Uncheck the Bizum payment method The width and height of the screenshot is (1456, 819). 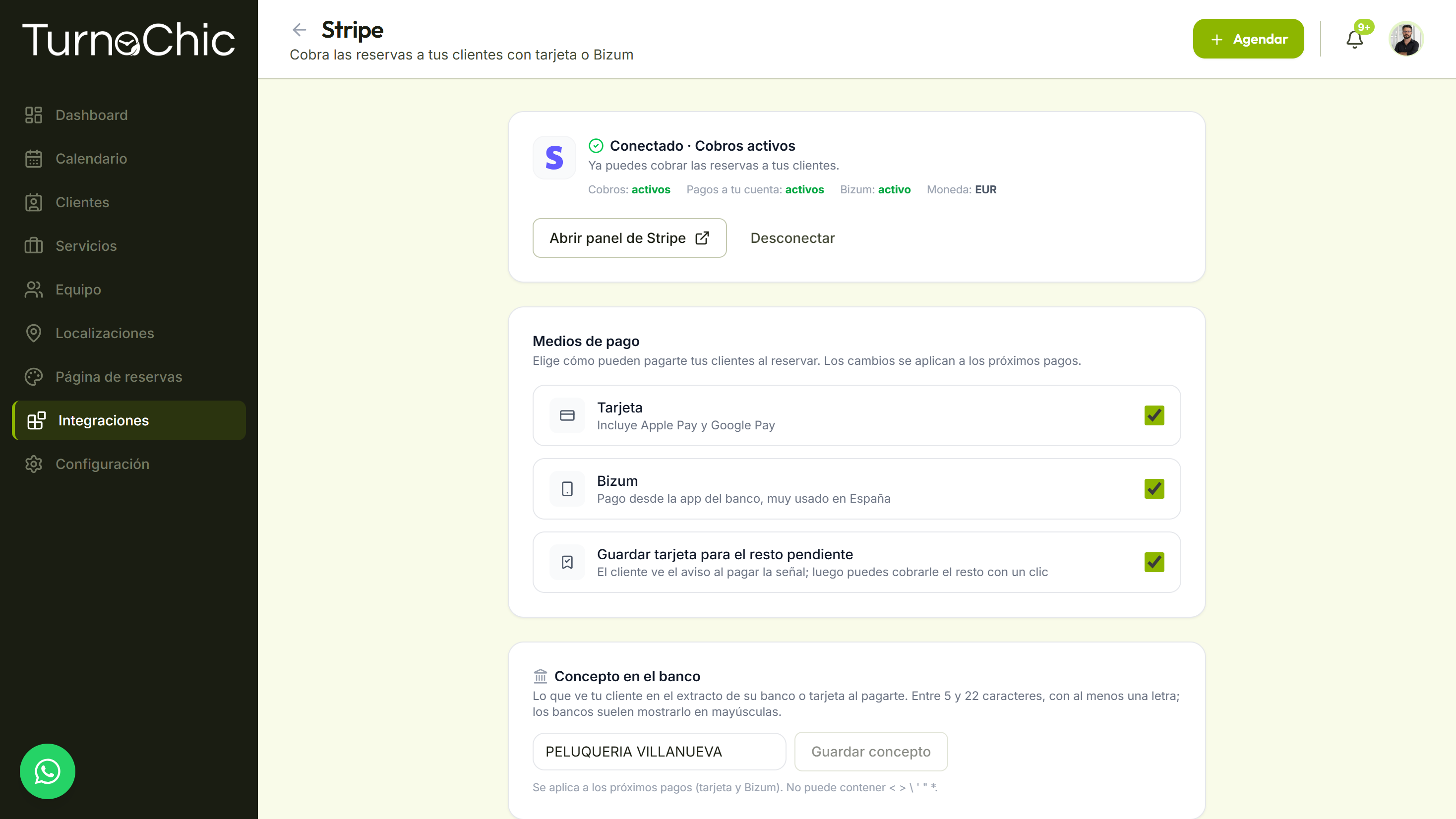click(1154, 489)
